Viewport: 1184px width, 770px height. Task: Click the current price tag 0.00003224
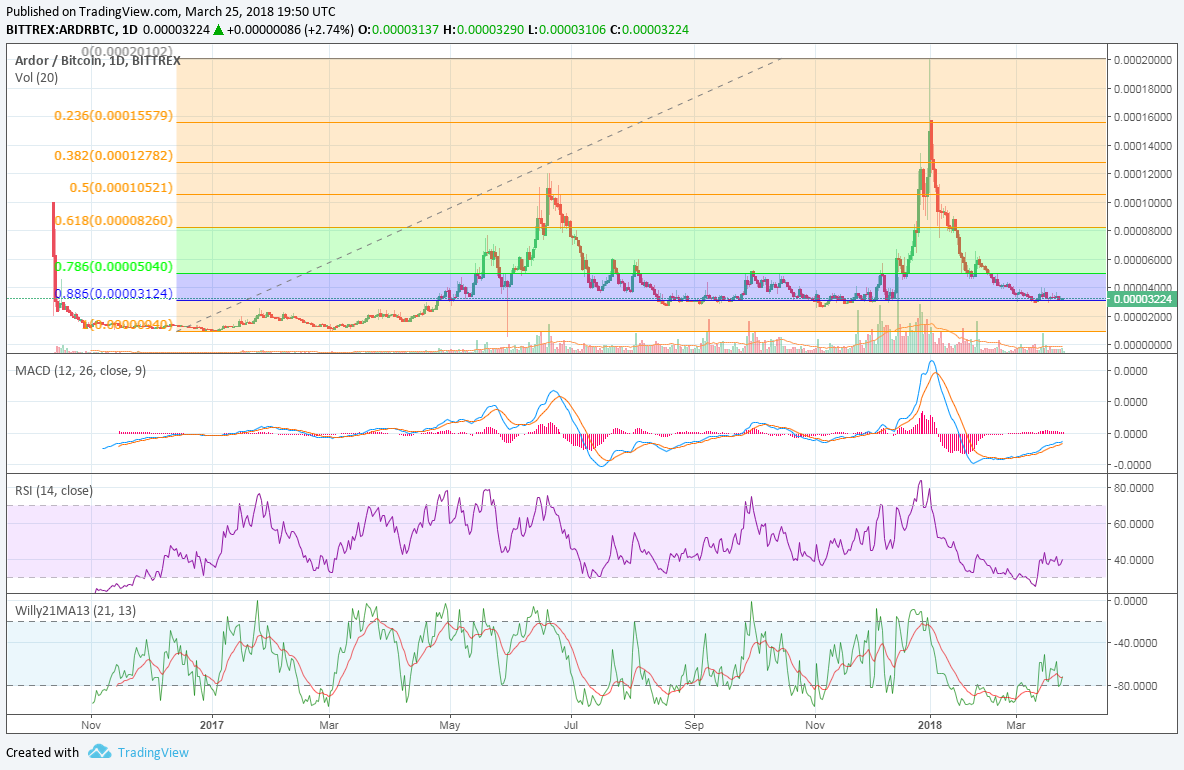pos(1142,299)
